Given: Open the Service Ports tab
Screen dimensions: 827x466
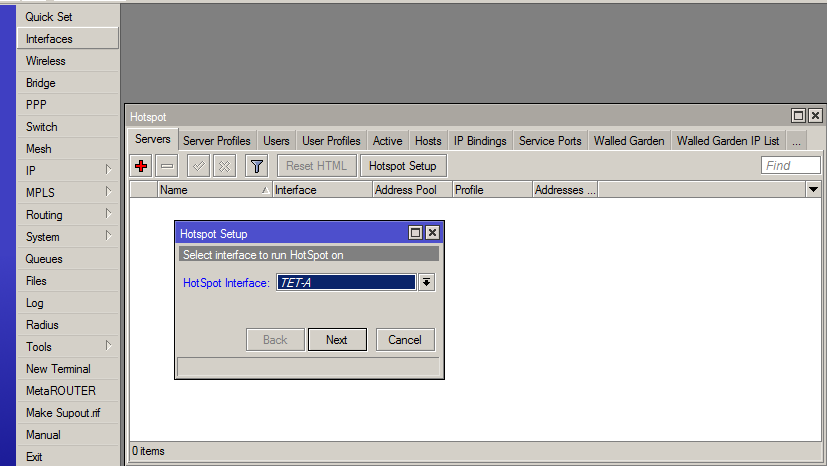Looking at the screenshot, I should coord(550,141).
